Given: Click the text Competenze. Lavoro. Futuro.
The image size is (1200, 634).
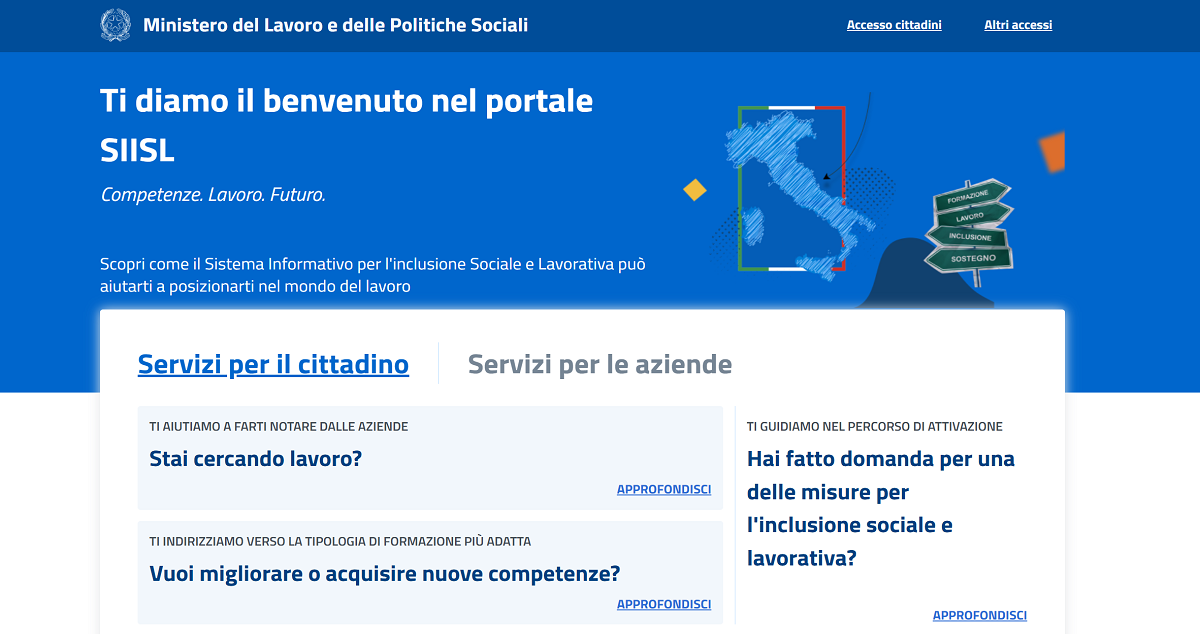Looking at the screenshot, I should pyautogui.click(x=213, y=195).
